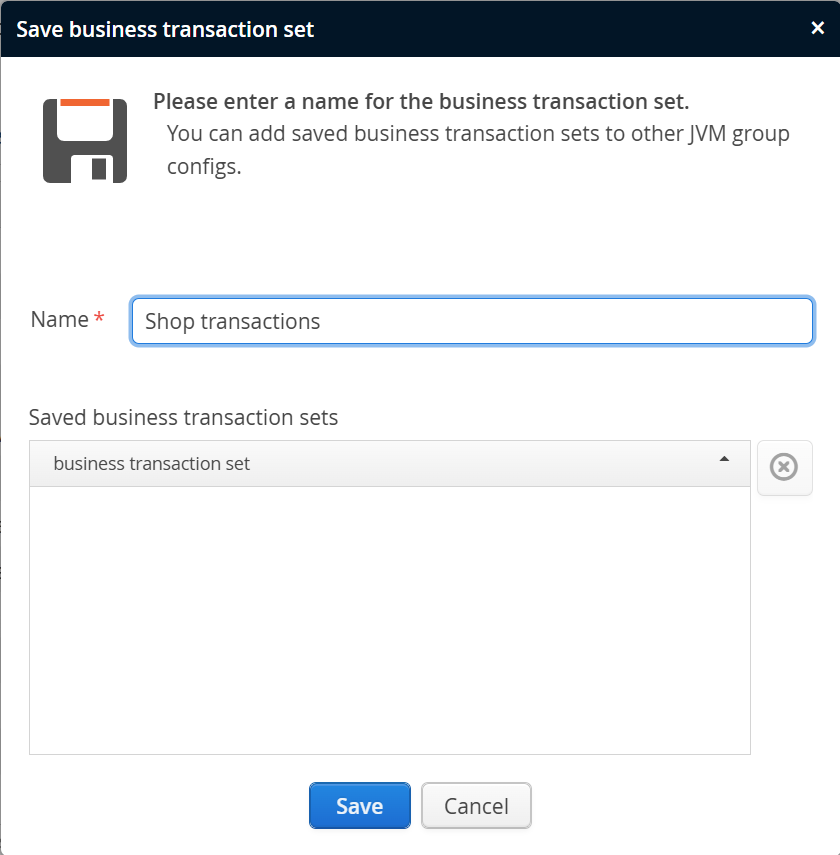The width and height of the screenshot is (840, 855).
Task: Click the word configs in description
Action: point(204,167)
